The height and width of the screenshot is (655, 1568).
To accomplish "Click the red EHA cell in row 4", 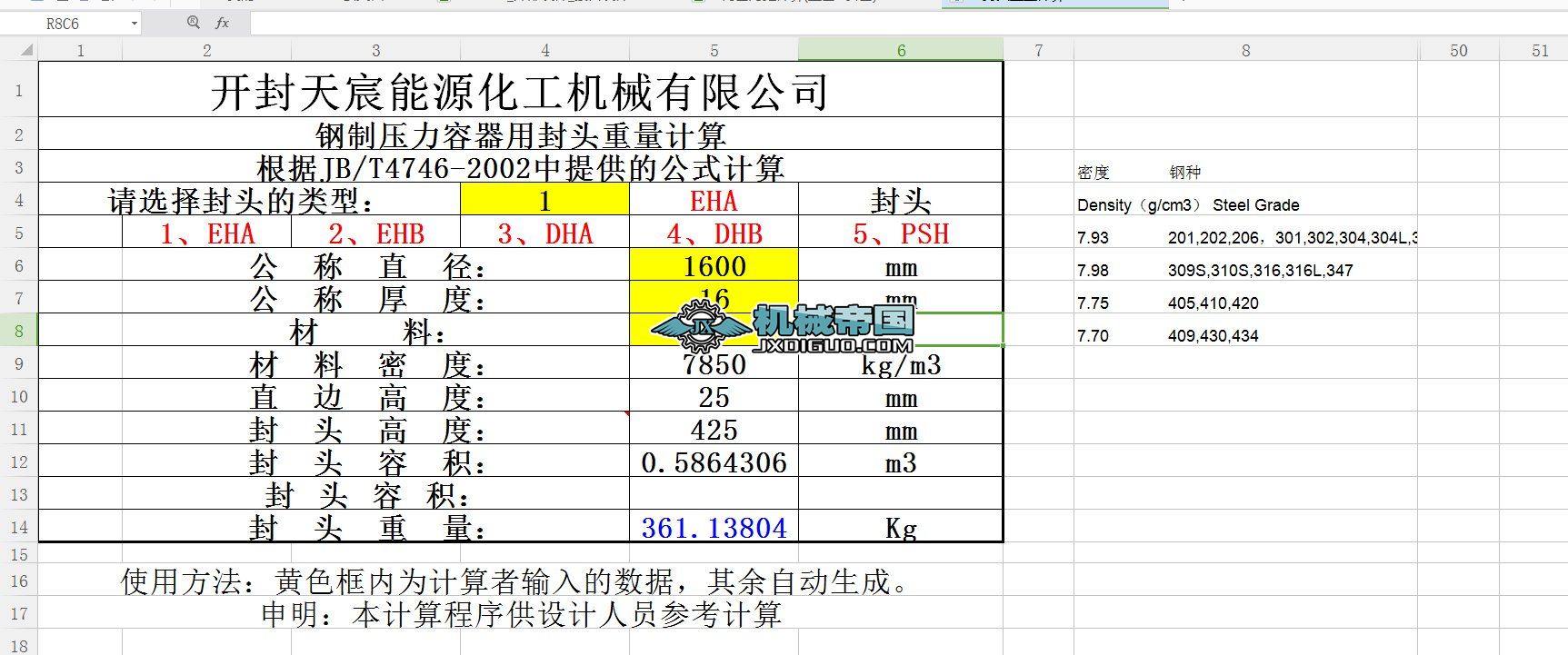I will click(x=714, y=200).
